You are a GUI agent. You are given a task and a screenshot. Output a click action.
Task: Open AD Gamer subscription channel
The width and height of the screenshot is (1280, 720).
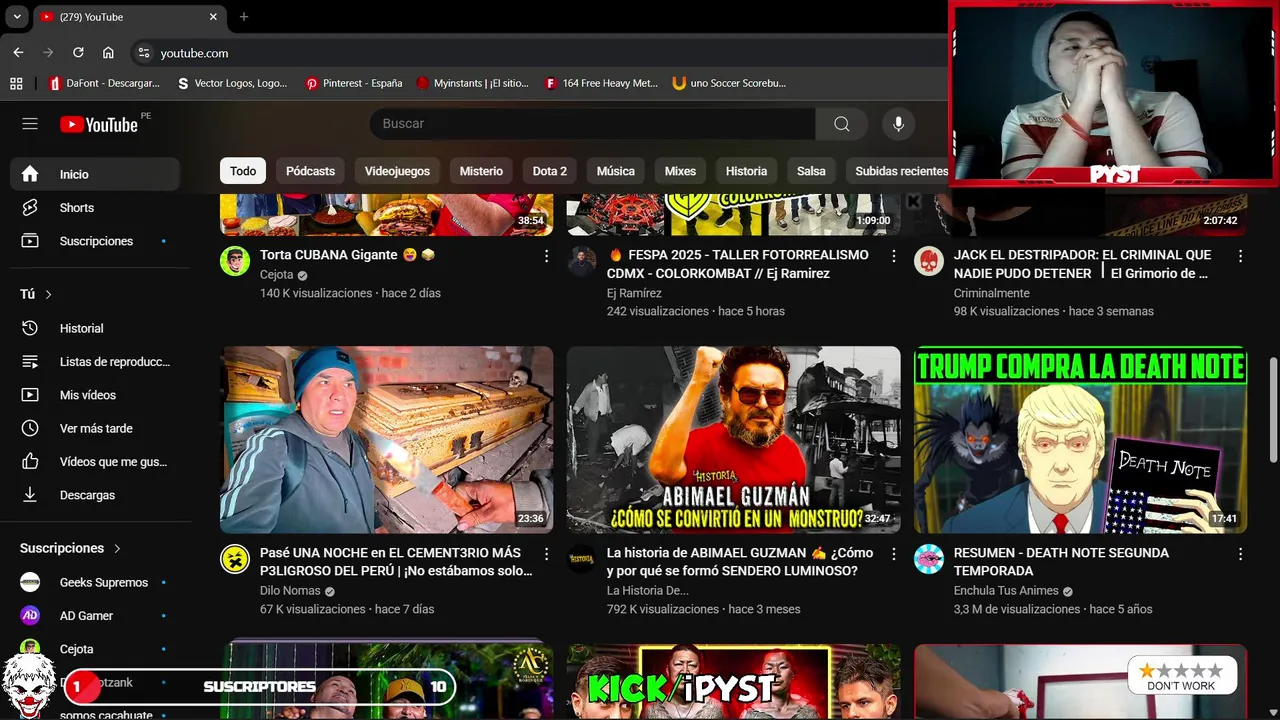[95, 616]
